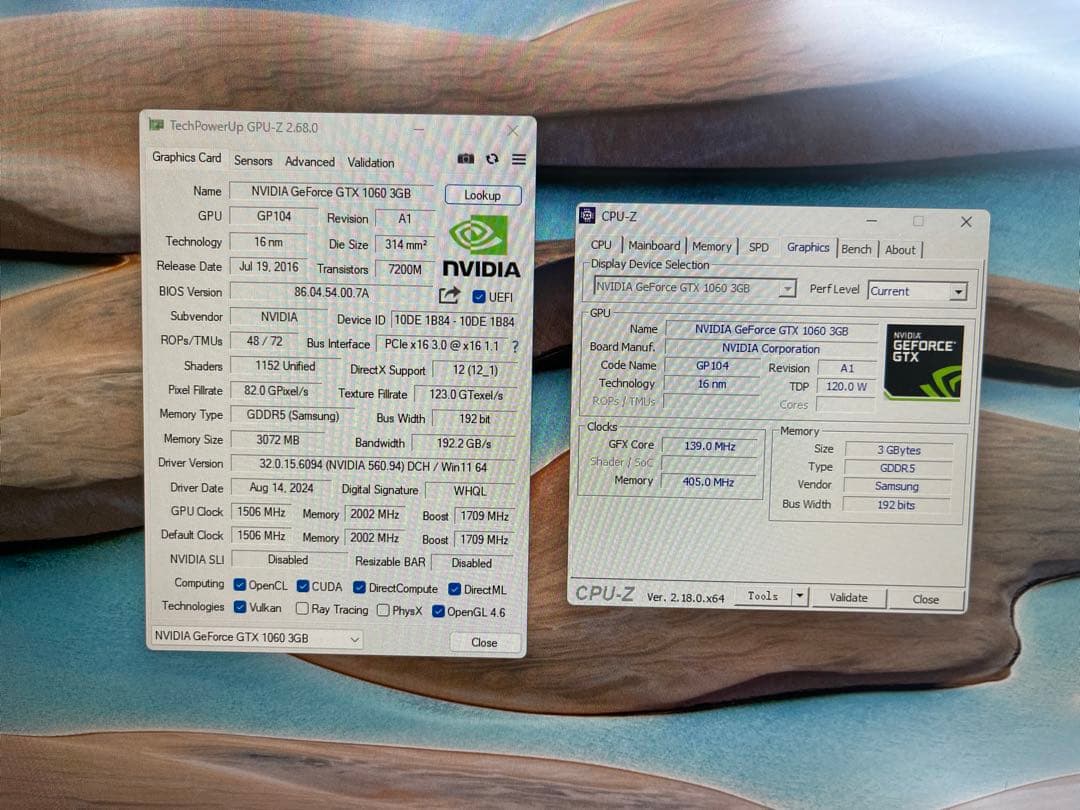Click the CPU-Z Memory clock 405.0 MHz value
The image size is (1080, 810).
pyautogui.click(x=708, y=481)
